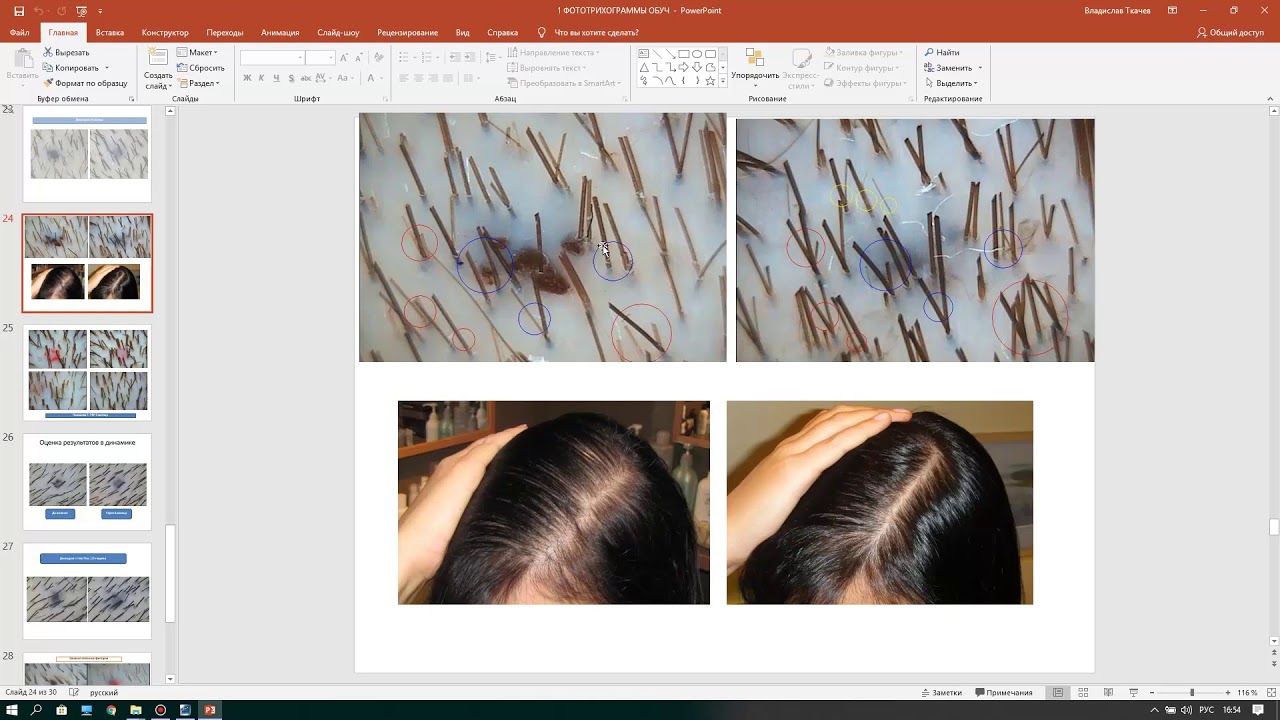
Task: Select the oval shape in the shapes gallery
Action: pos(697,54)
